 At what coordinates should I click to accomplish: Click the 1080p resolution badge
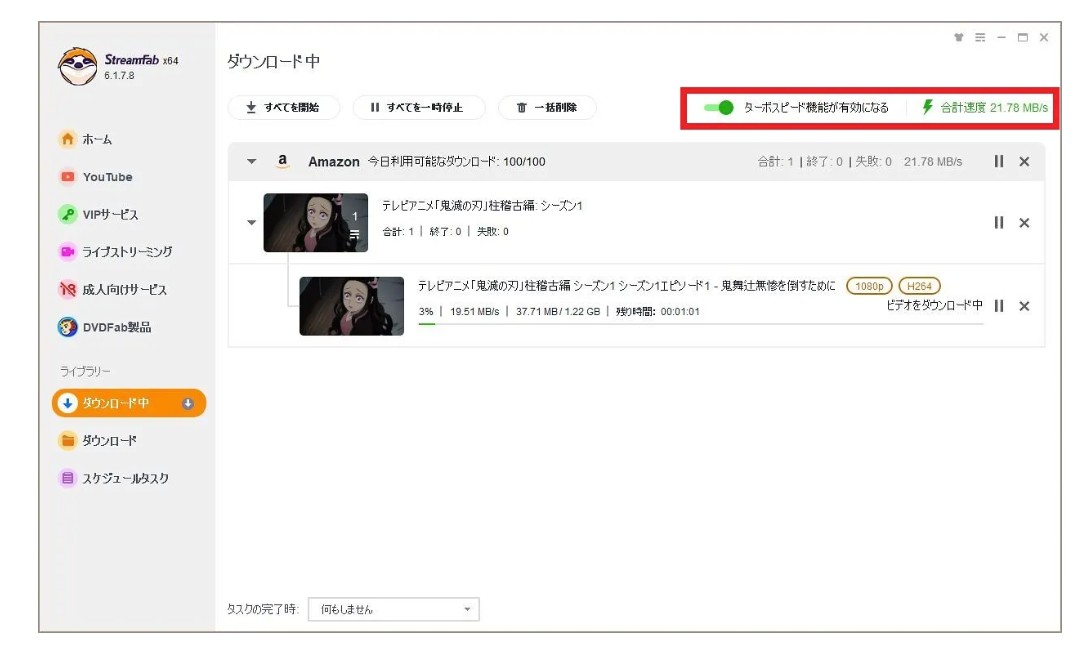tap(869, 286)
